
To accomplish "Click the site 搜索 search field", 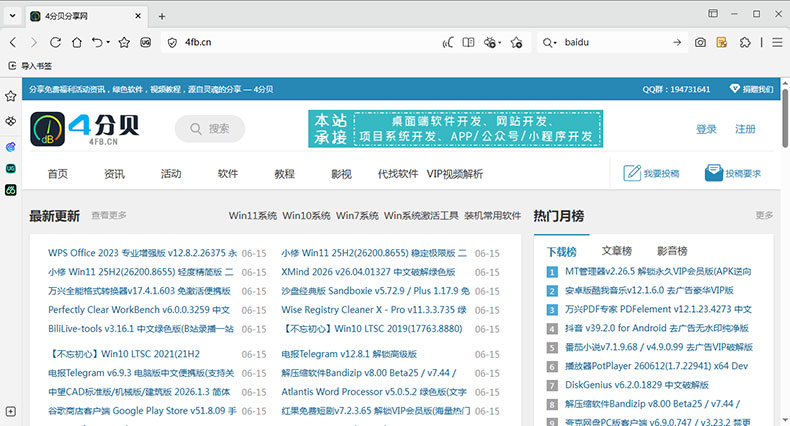I will 210,129.
